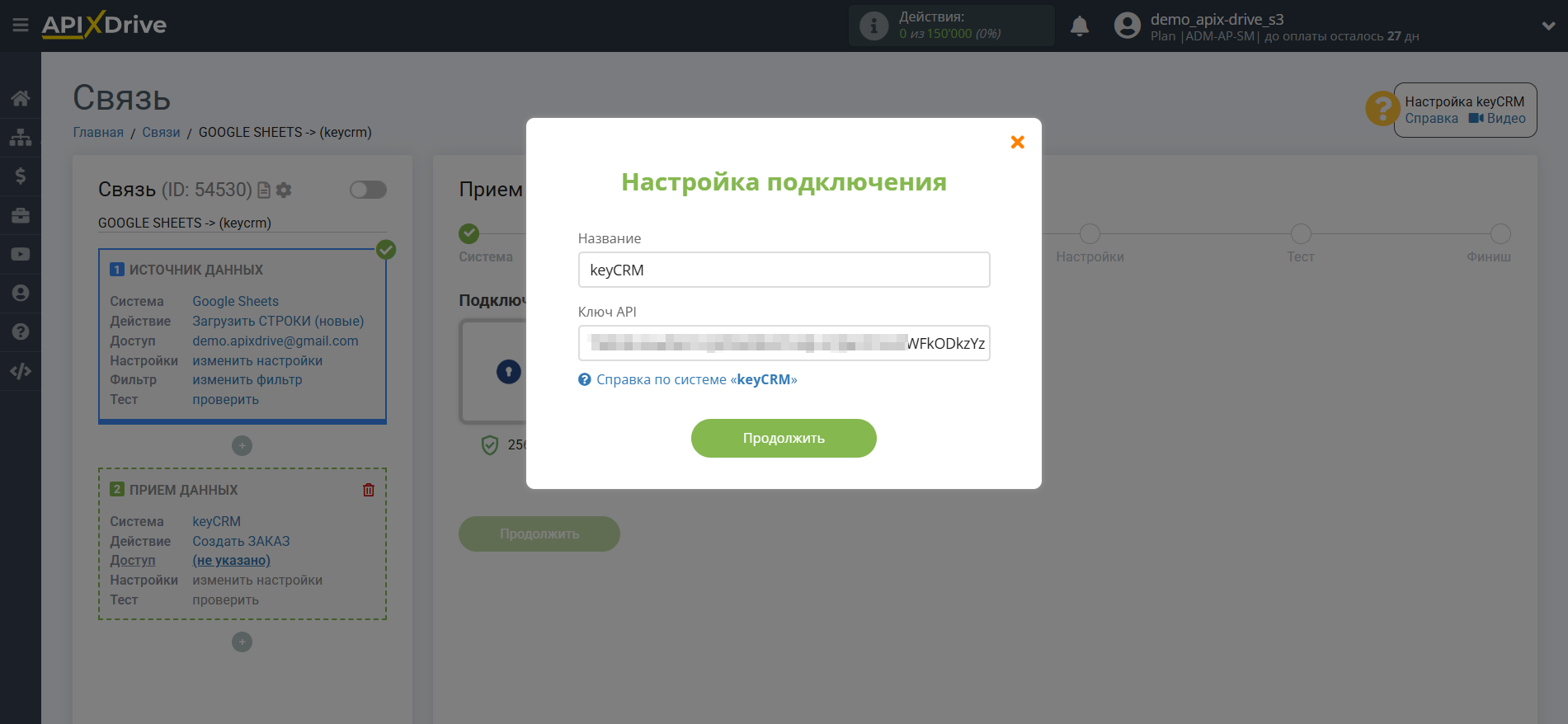Go to Связи breadcrumb
The height and width of the screenshot is (724, 1568).
tap(161, 132)
